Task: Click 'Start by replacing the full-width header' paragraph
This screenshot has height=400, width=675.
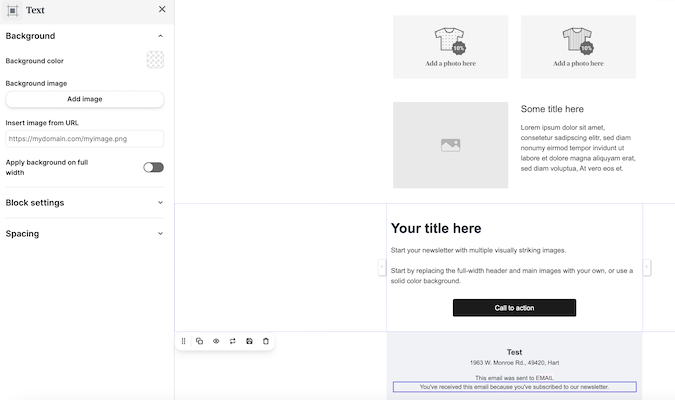Action: (512, 276)
